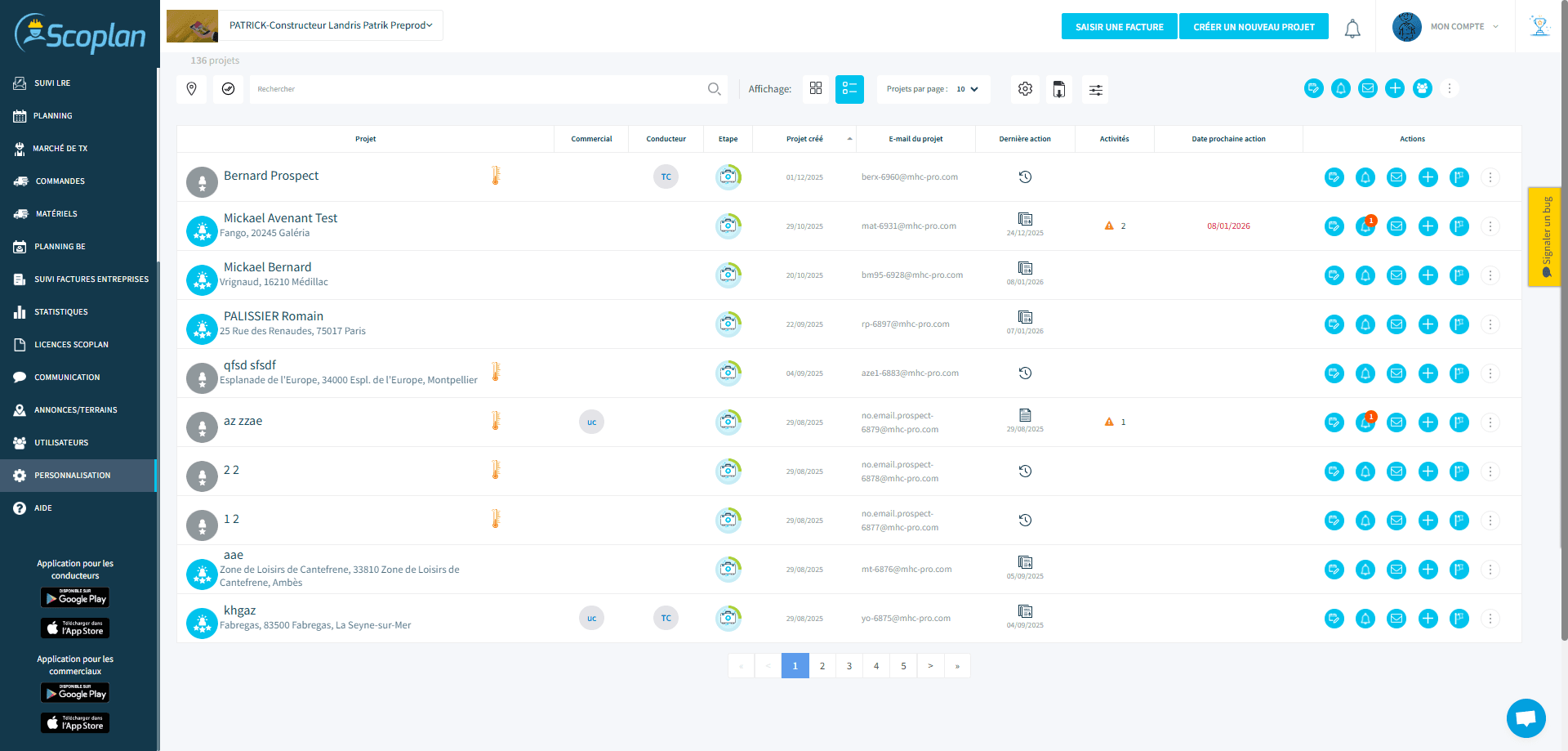This screenshot has height=751, width=1568.
Task: Open more options for khgaz row
Action: tap(1490, 619)
